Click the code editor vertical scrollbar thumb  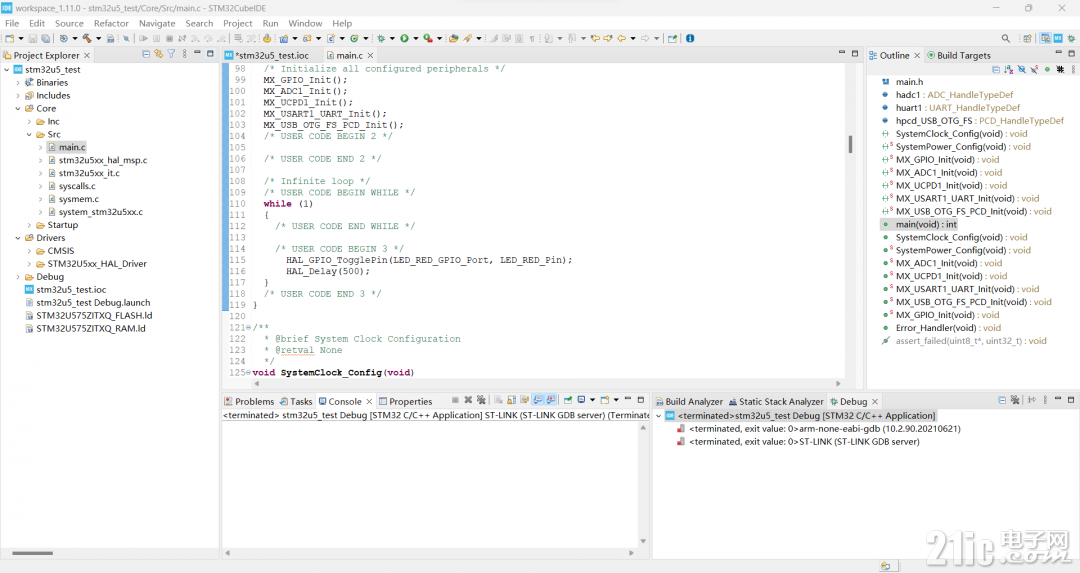tap(850, 144)
